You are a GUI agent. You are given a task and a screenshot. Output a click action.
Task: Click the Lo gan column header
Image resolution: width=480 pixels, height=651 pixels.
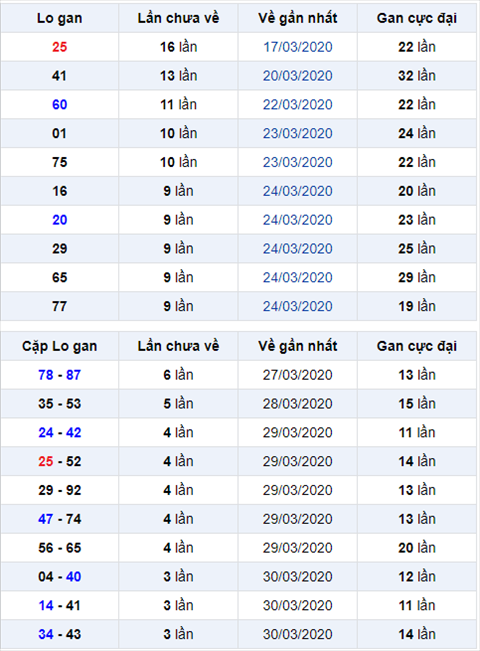(59, 18)
